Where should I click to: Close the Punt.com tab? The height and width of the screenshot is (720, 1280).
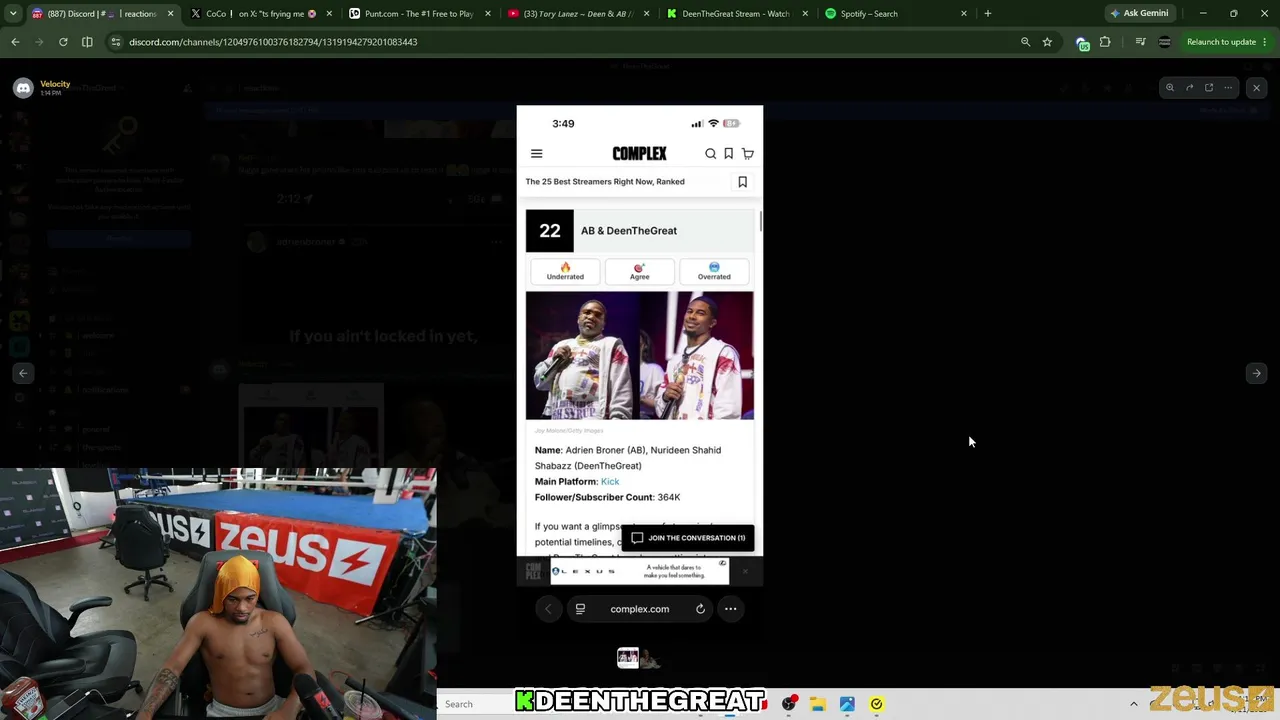point(487,14)
